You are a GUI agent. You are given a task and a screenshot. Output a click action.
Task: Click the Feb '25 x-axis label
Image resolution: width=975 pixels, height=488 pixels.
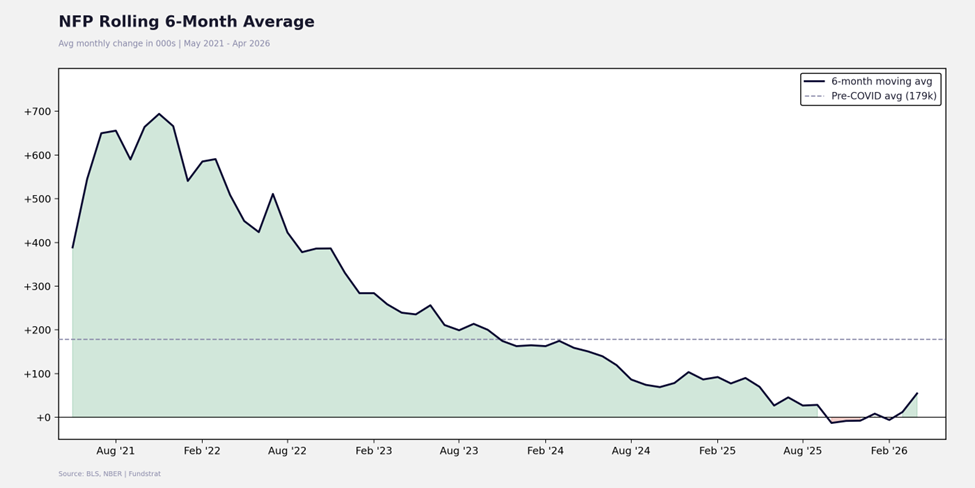717,451
